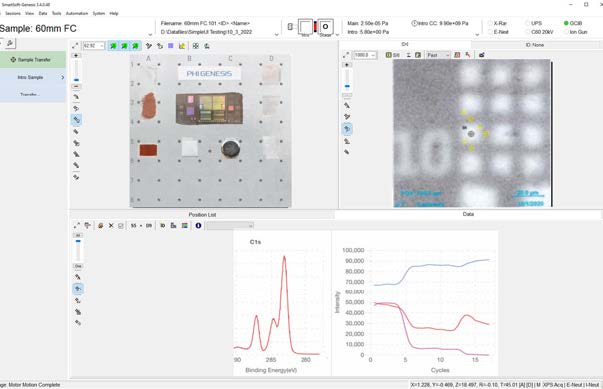
Task: Open the Tools menu
Action: tap(57, 13)
